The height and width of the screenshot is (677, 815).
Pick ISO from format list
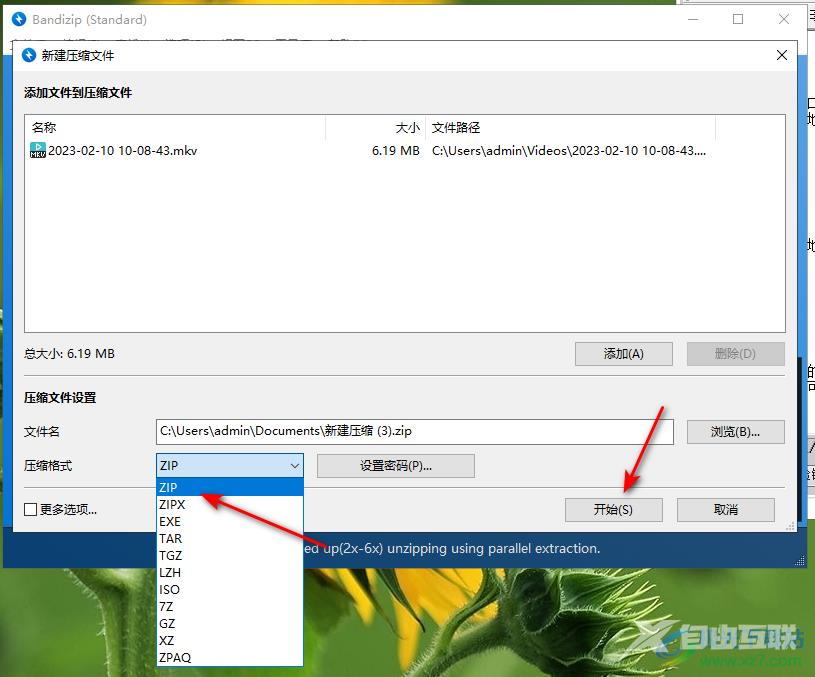click(229, 590)
